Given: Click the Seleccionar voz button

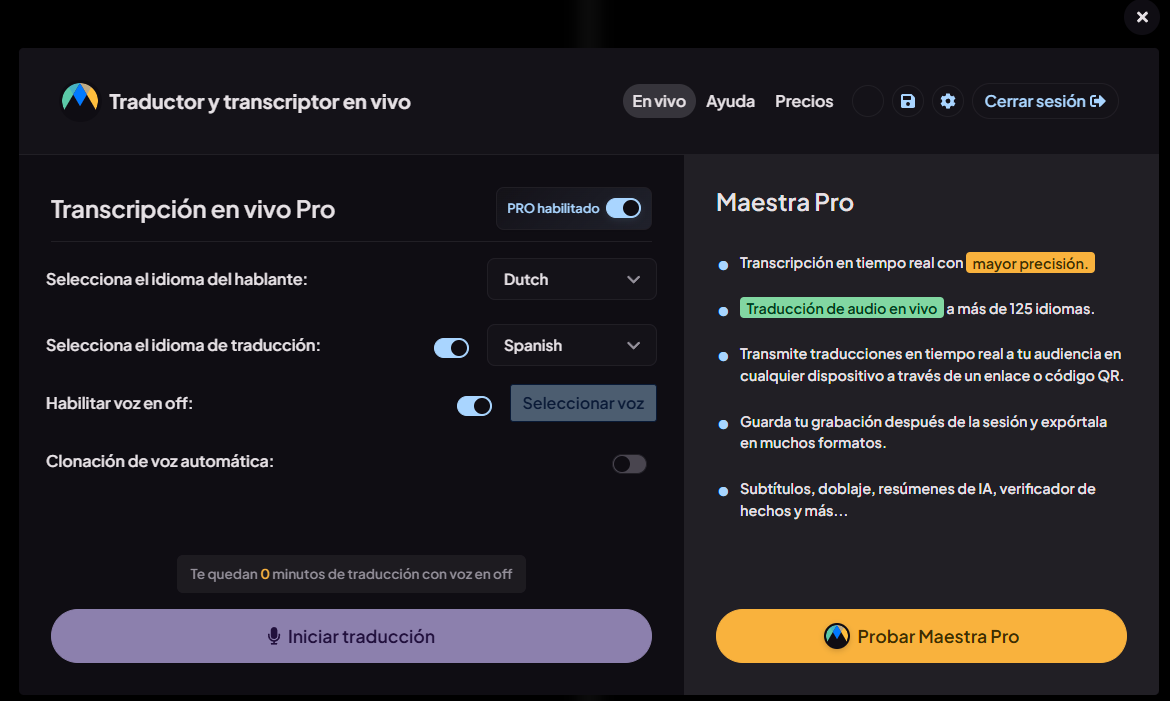Looking at the screenshot, I should click(x=584, y=403).
